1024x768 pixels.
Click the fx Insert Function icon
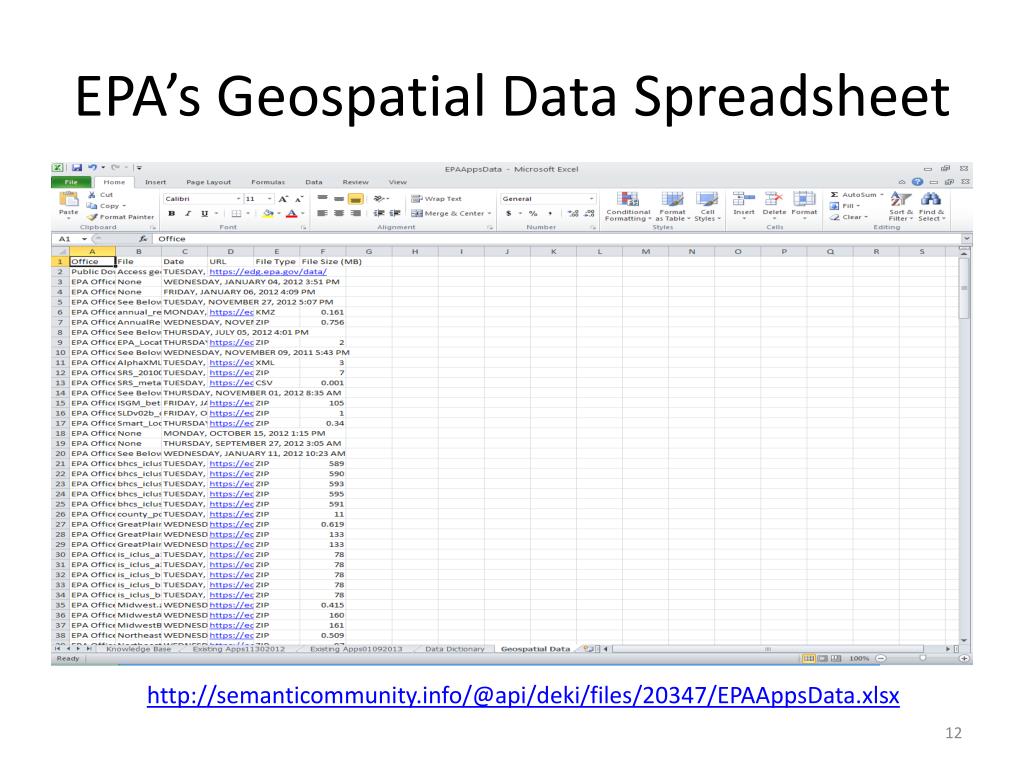click(142, 239)
